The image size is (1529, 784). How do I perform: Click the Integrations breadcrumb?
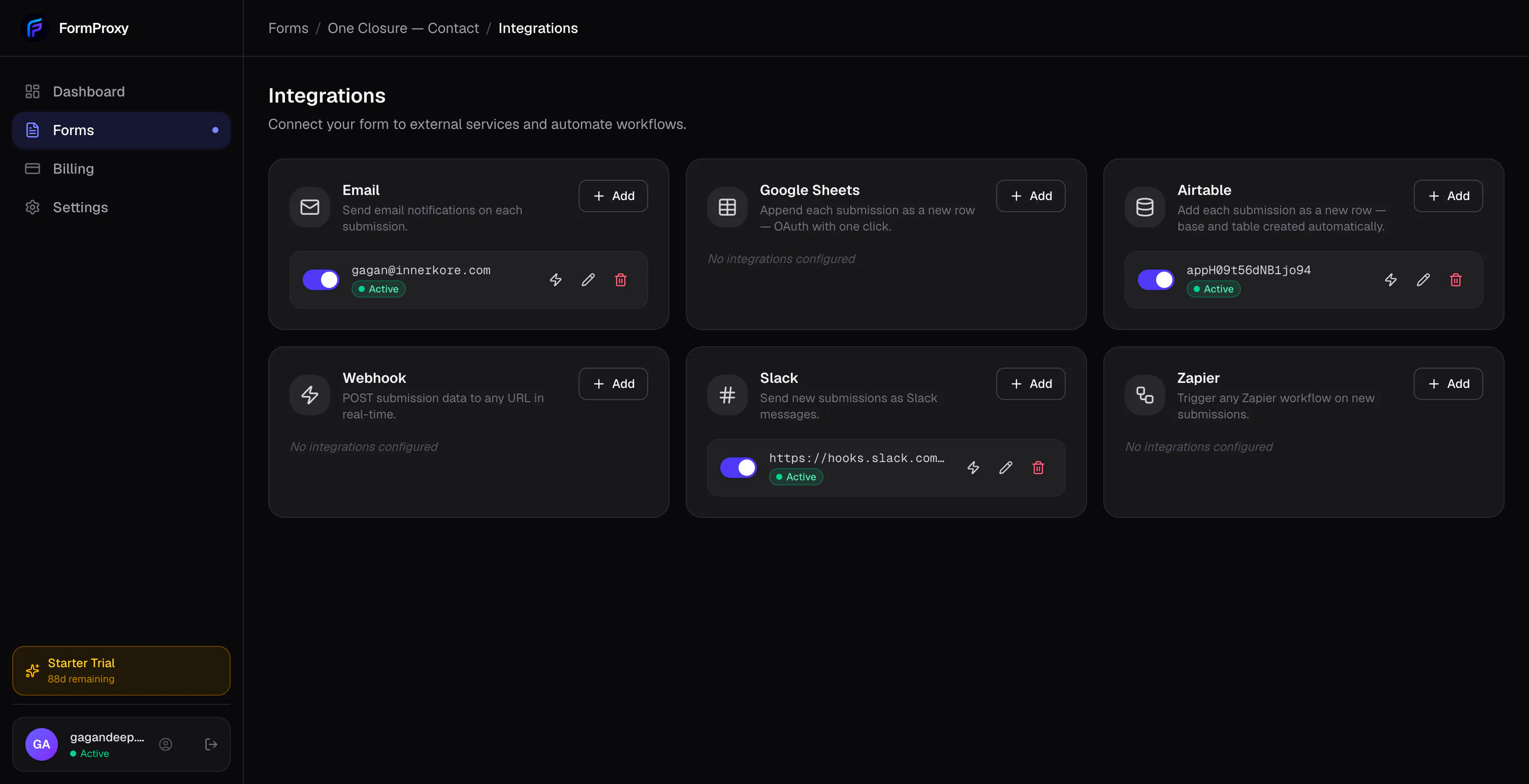coord(538,28)
